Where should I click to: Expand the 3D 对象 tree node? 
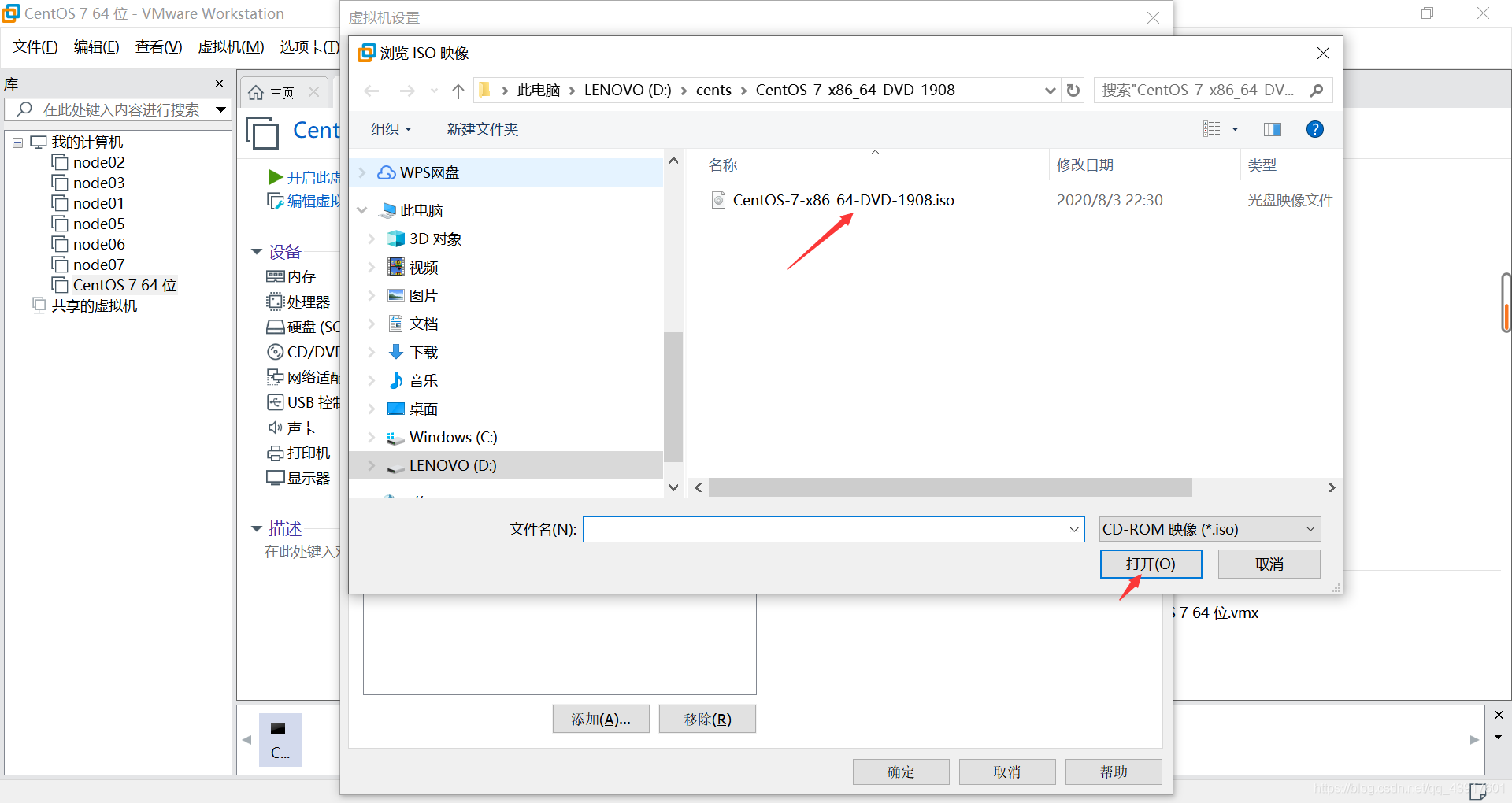(x=372, y=239)
